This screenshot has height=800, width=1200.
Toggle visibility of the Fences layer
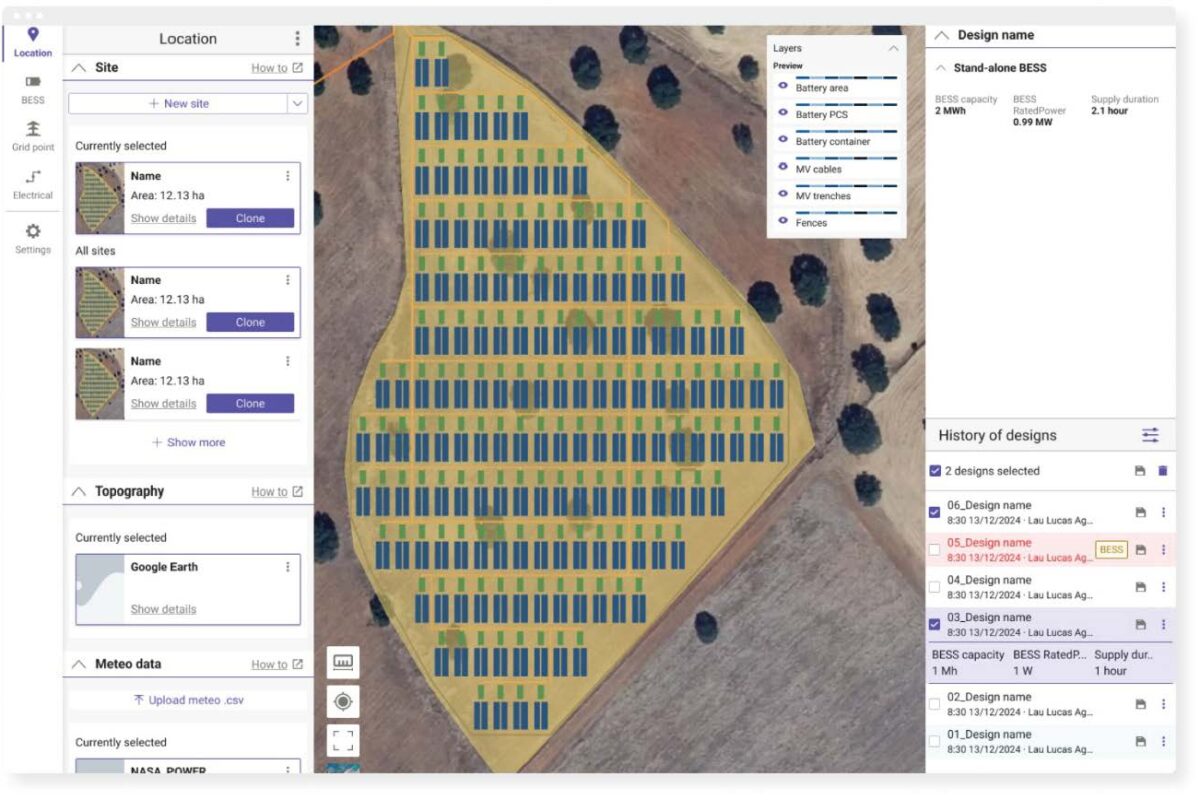tap(783, 223)
